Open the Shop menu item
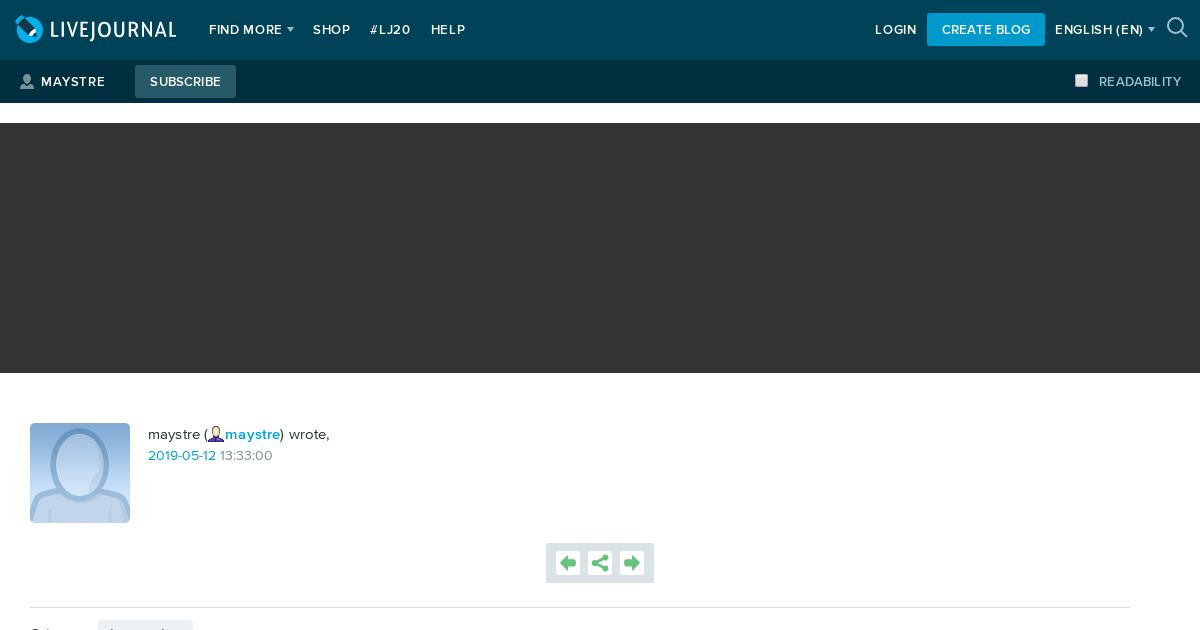This screenshot has width=1200, height=630. click(x=332, y=30)
